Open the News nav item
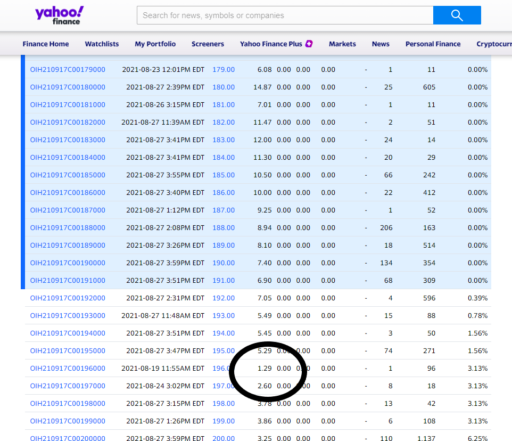The width and height of the screenshot is (512, 441). [381, 44]
